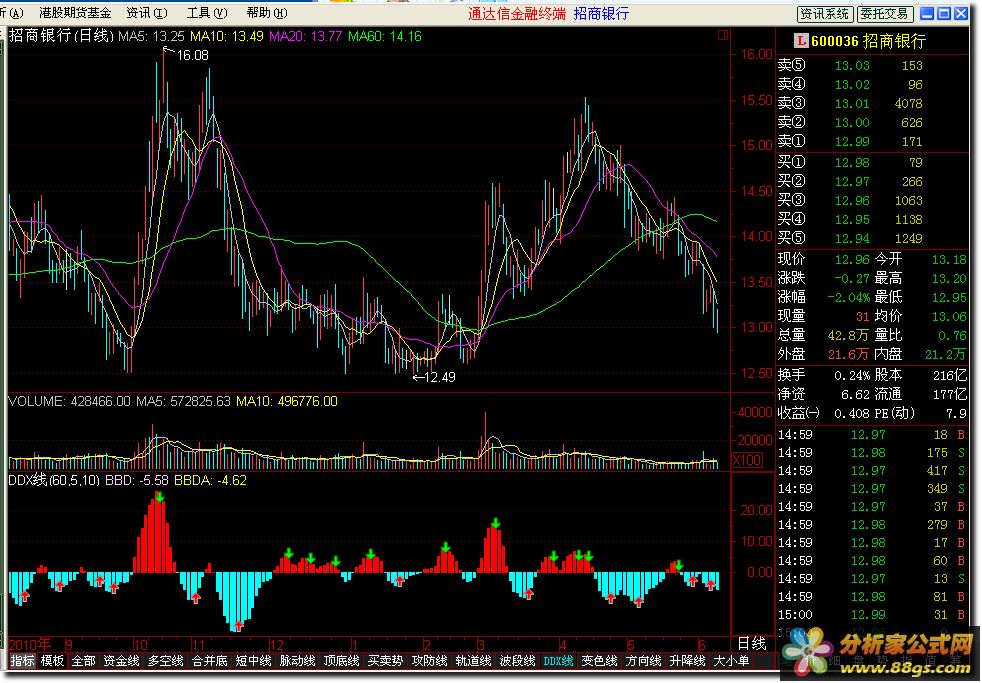This screenshot has height=683, width=982.
Task: Switch to the 资金线 indicator tab
Action: tap(121, 660)
